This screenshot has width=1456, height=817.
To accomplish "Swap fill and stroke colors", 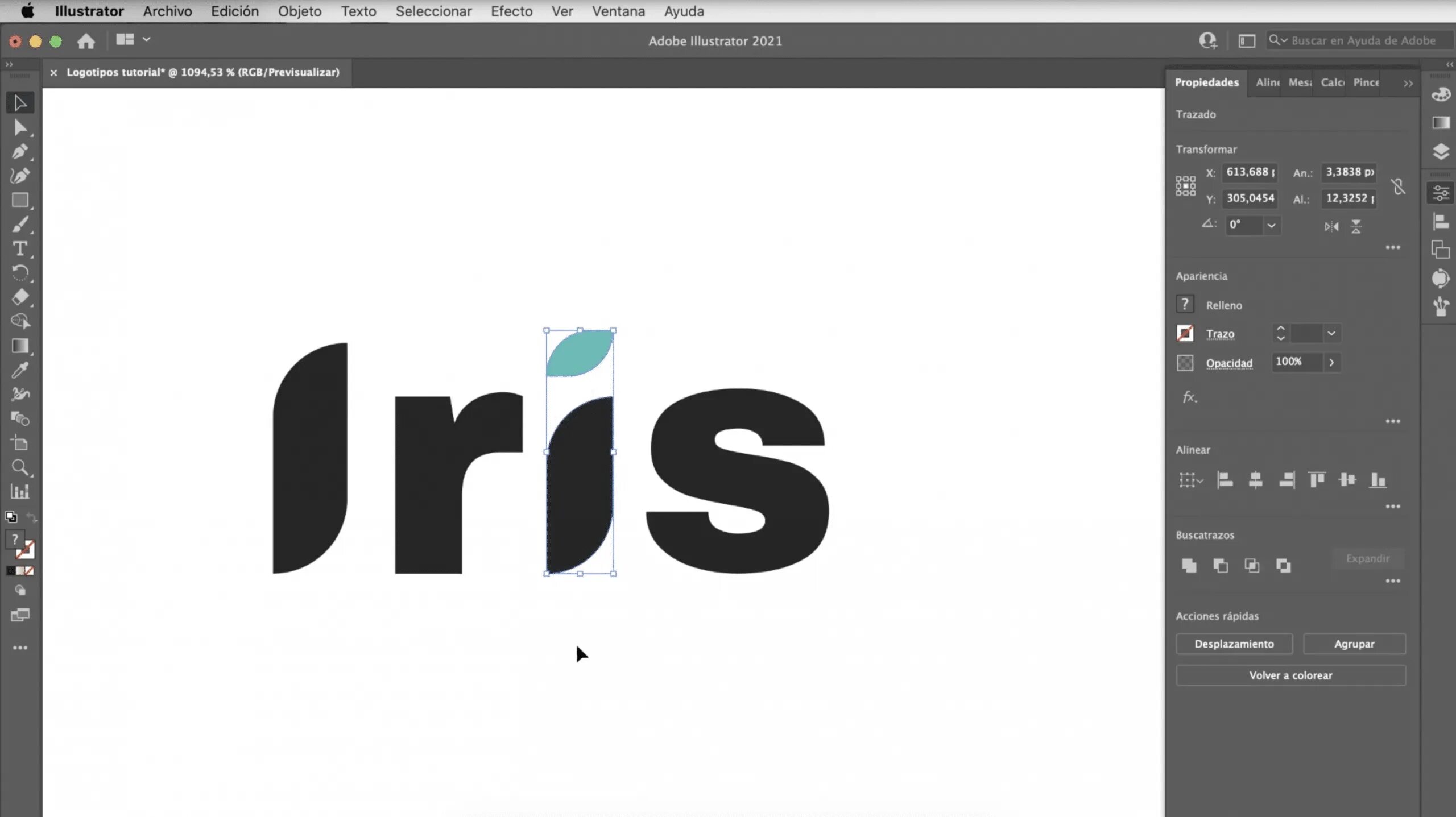I will pos(31,517).
